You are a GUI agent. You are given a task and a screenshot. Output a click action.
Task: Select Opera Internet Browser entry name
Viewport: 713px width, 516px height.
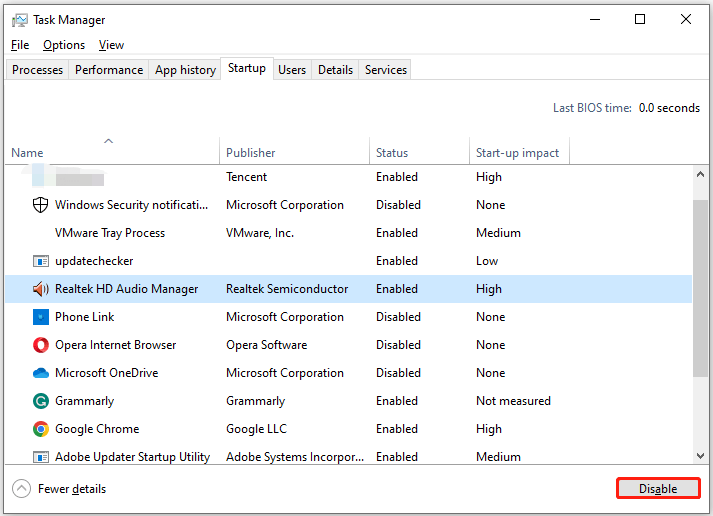click(115, 345)
